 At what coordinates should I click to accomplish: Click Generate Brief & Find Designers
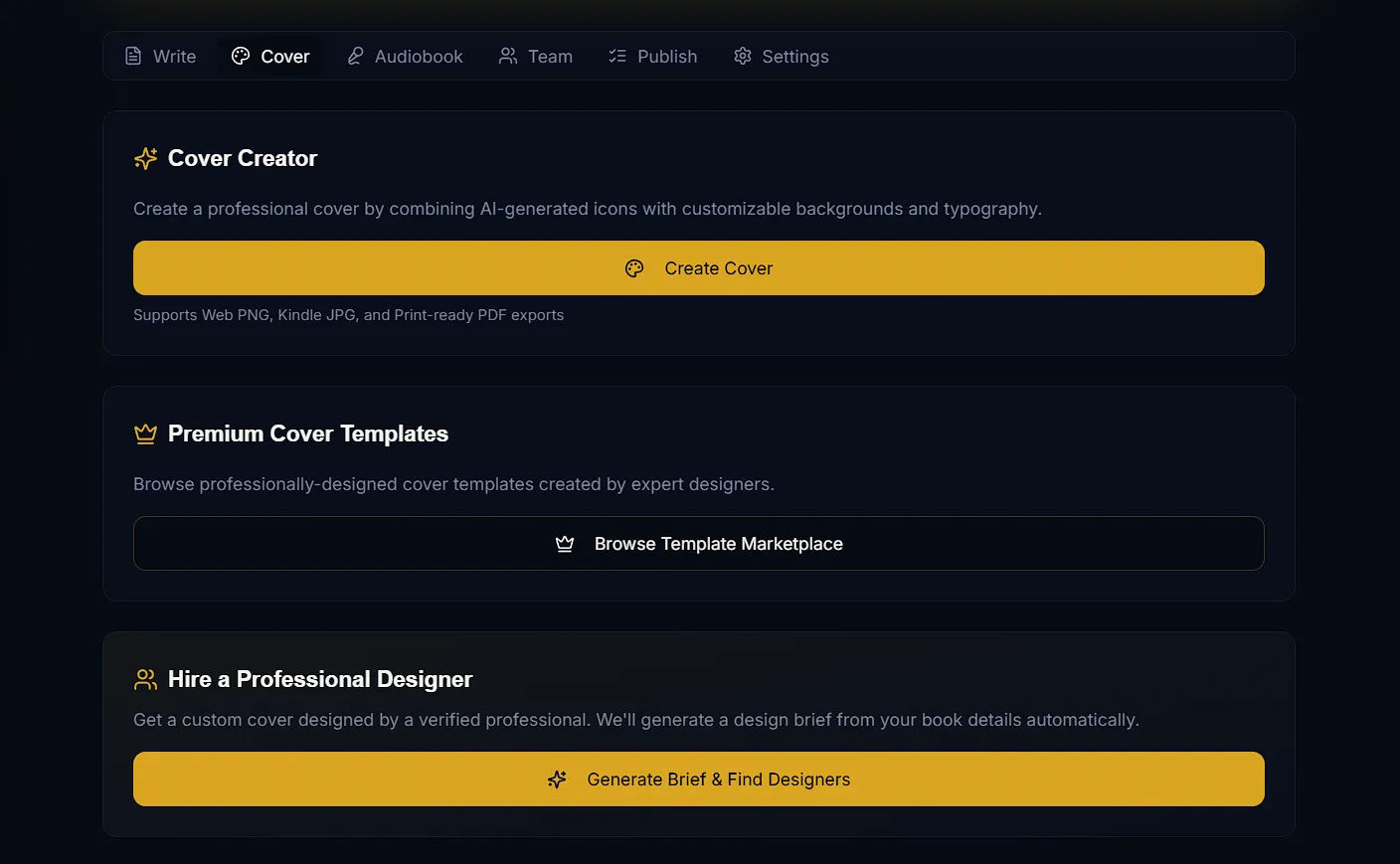[x=718, y=779]
